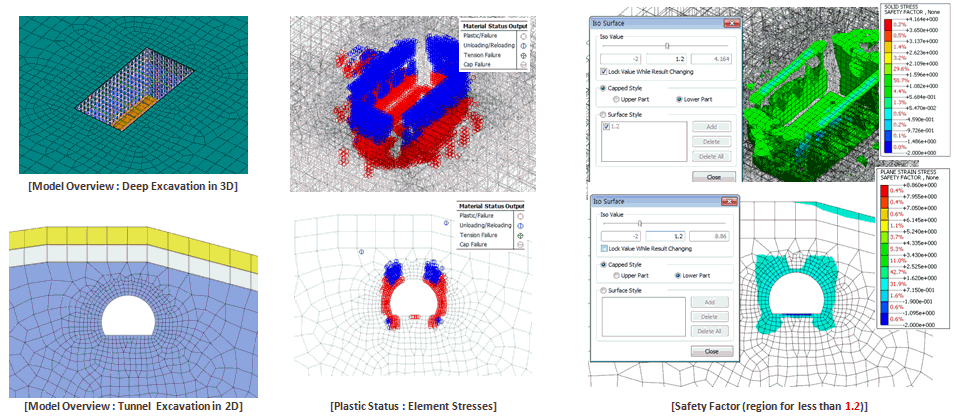The height and width of the screenshot is (419, 954).
Task: Select Lower Part radio in 8.86 Iso Surface dialog
Action: pyautogui.click(x=678, y=275)
